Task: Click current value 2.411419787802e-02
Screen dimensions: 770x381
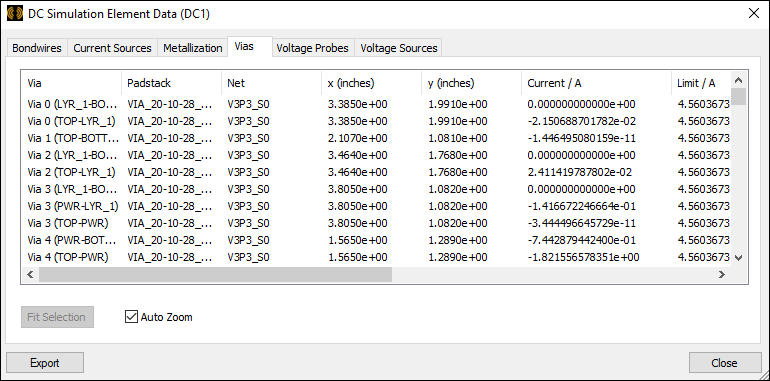Action: (579, 172)
